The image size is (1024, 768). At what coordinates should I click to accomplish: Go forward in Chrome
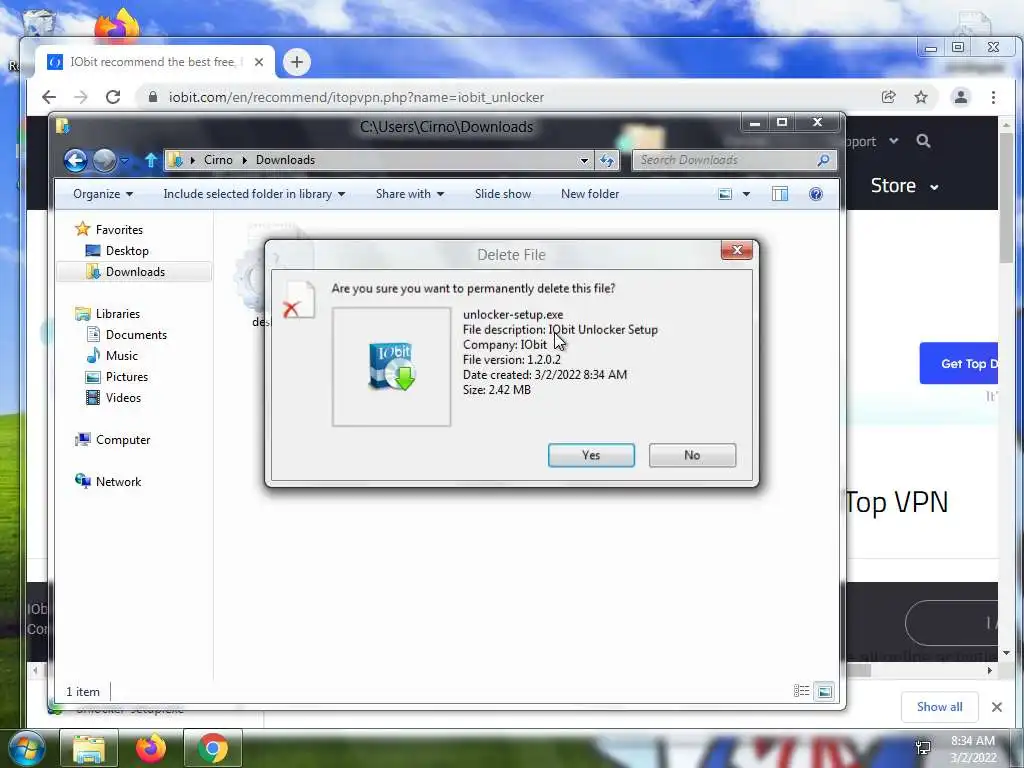[80, 97]
